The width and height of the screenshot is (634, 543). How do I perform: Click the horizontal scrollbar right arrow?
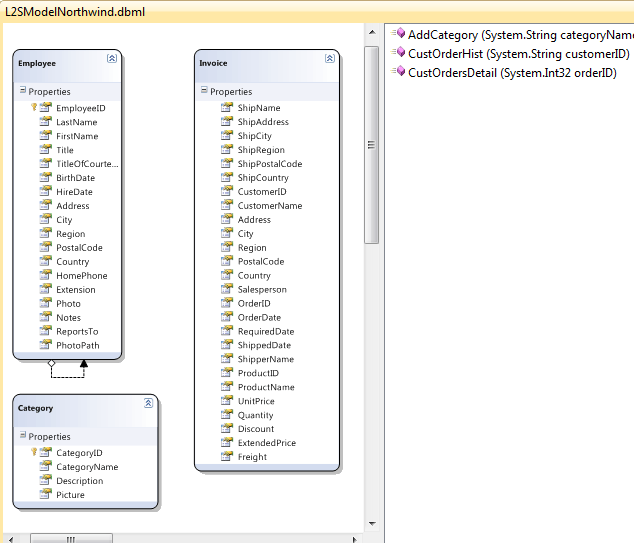[x=354, y=539]
